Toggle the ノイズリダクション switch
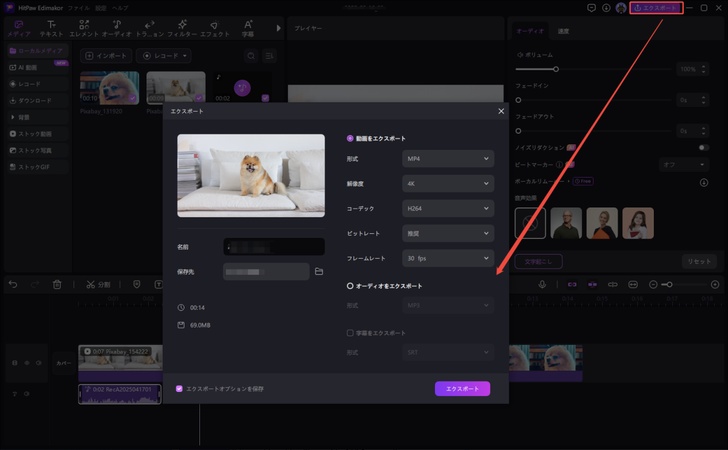This screenshot has width=728, height=450. [x=704, y=148]
